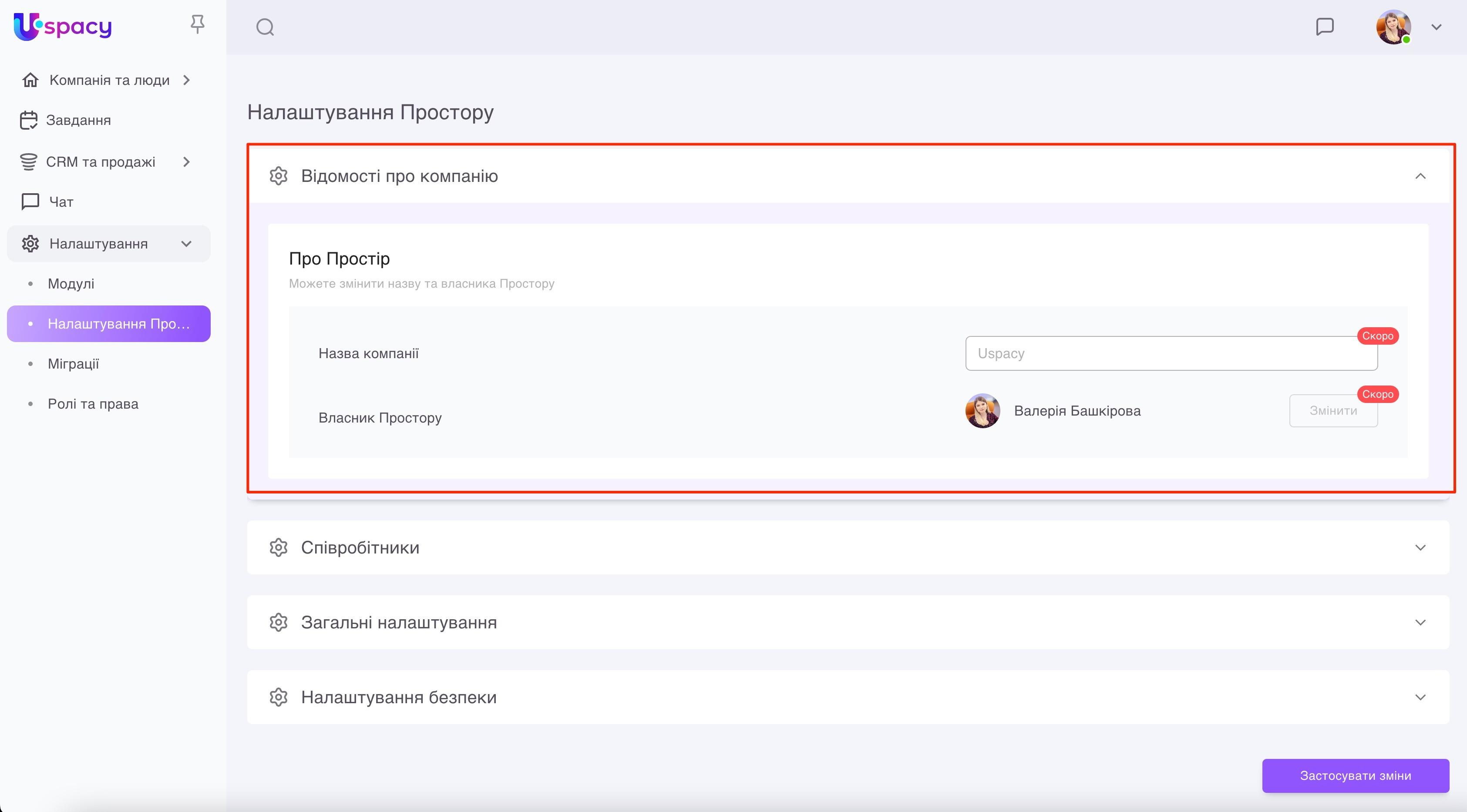The height and width of the screenshot is (812, 1467).
Task: Pin the sidebar with the pushpin icon
Action: pyautogui.click(x=197, y=24)
